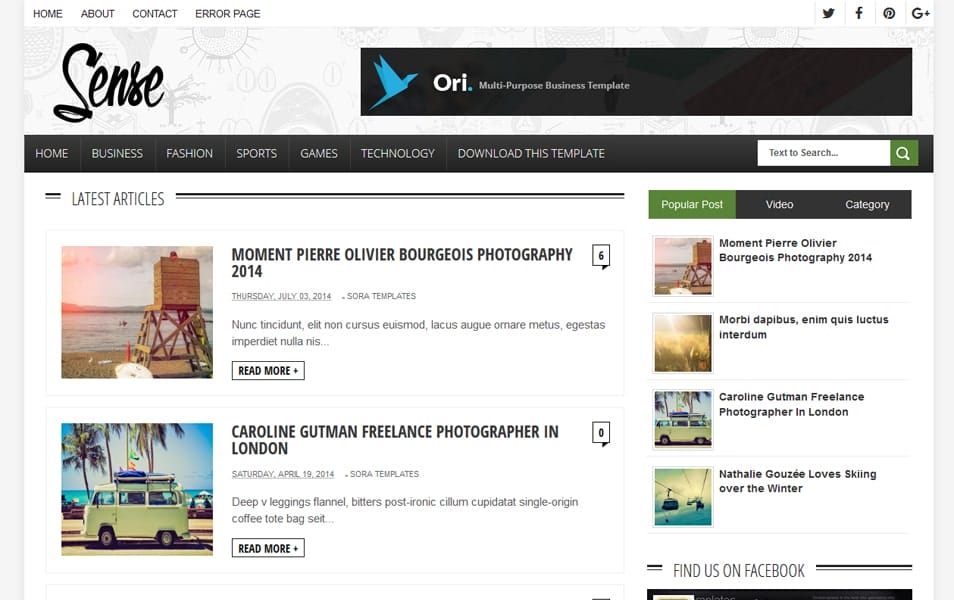Open the Twitter social icon
Image resolution: width=954 pixels, height=600 pixels.
coord(828,13)
